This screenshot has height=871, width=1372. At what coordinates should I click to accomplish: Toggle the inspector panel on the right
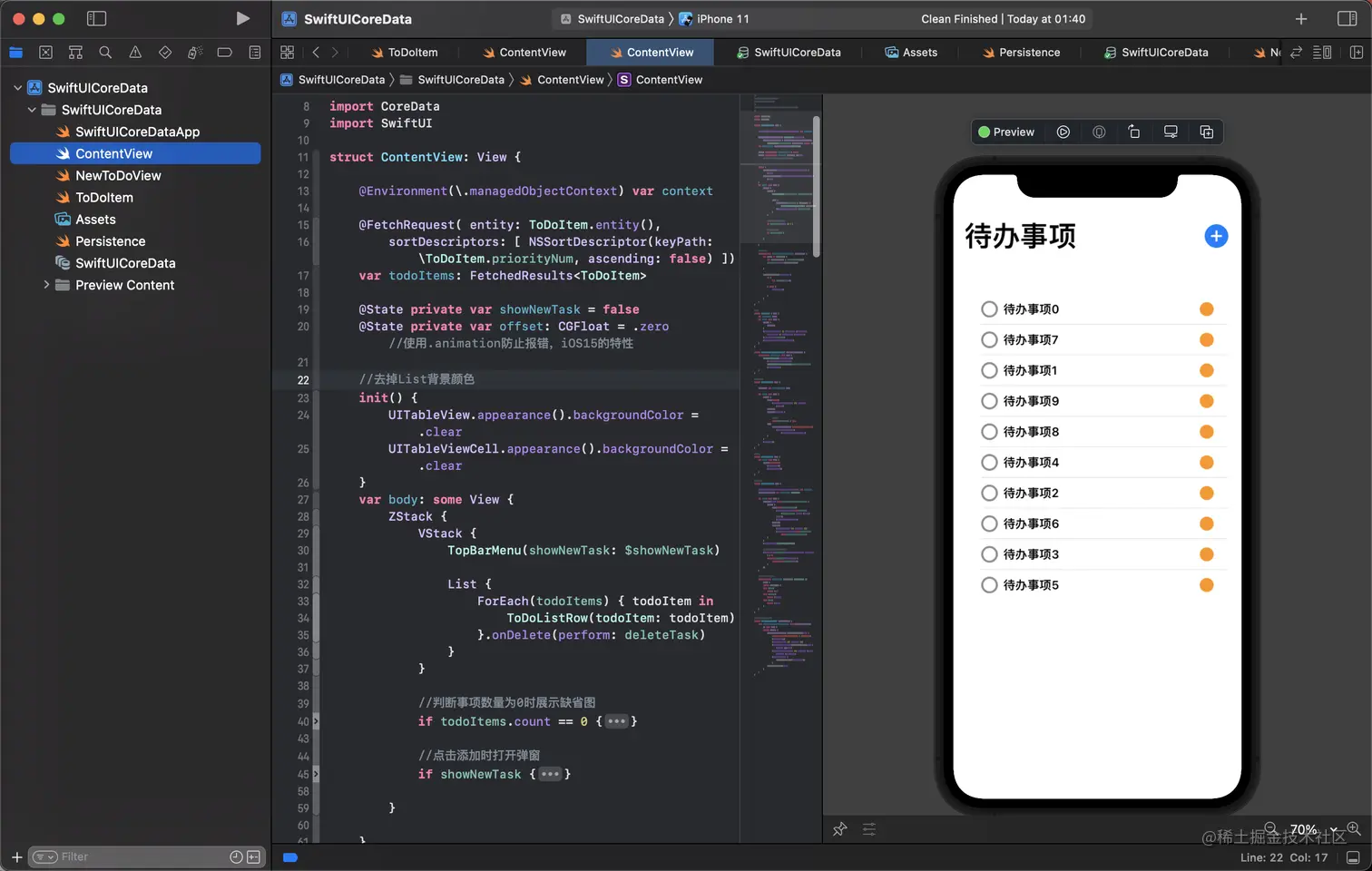coord(1347,18)
